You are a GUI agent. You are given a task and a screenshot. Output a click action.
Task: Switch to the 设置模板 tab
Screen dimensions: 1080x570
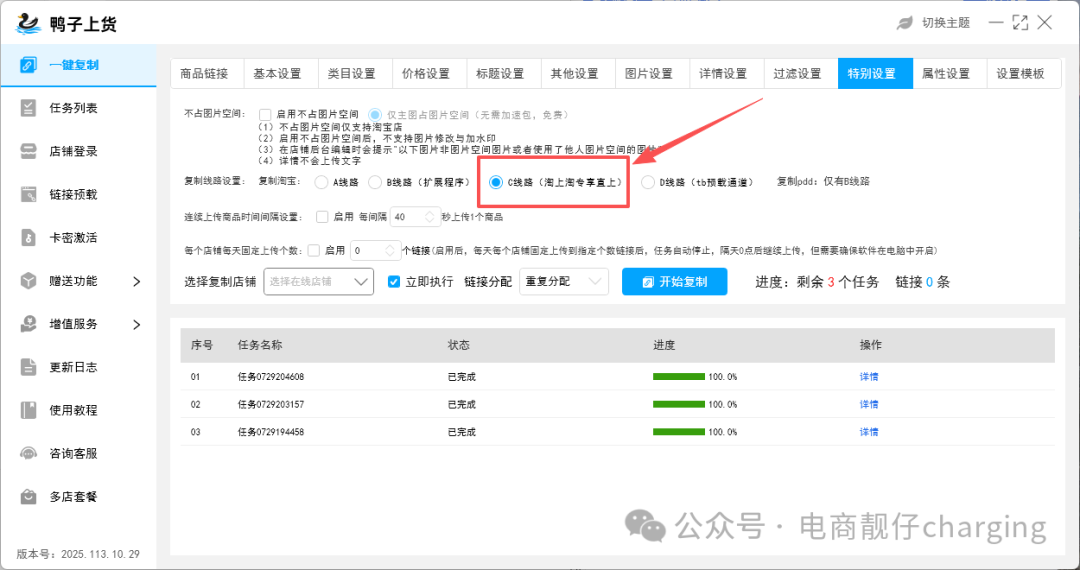pyautogui.click(x=1024, y=74)
